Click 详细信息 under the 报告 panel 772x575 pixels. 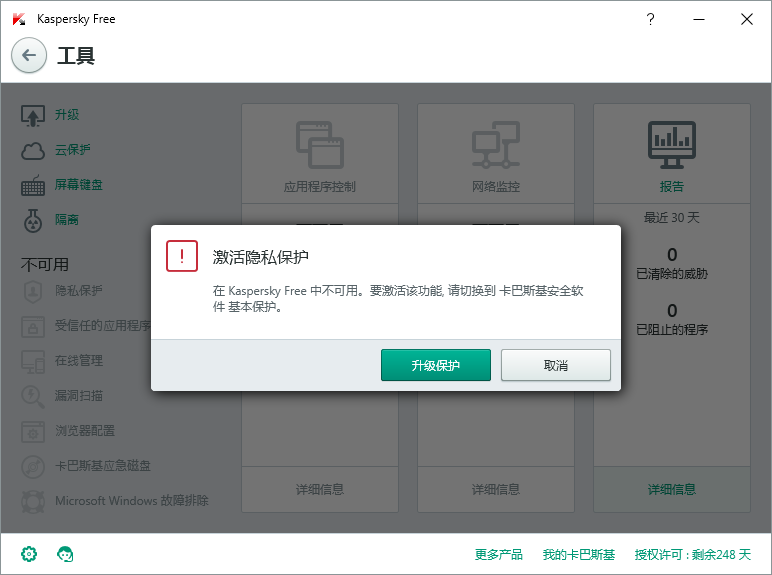[x=671, y=490]
